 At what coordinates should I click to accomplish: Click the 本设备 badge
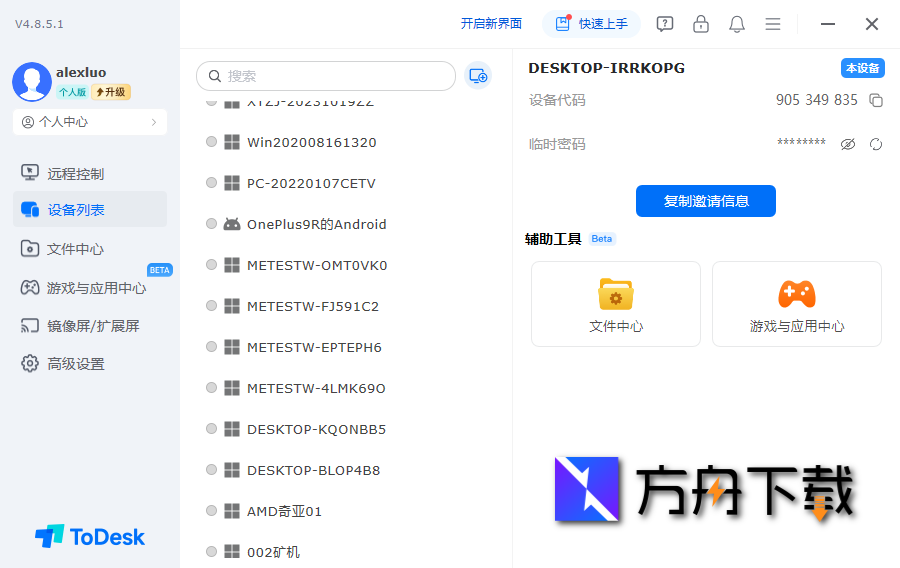(x=863, y=68)
